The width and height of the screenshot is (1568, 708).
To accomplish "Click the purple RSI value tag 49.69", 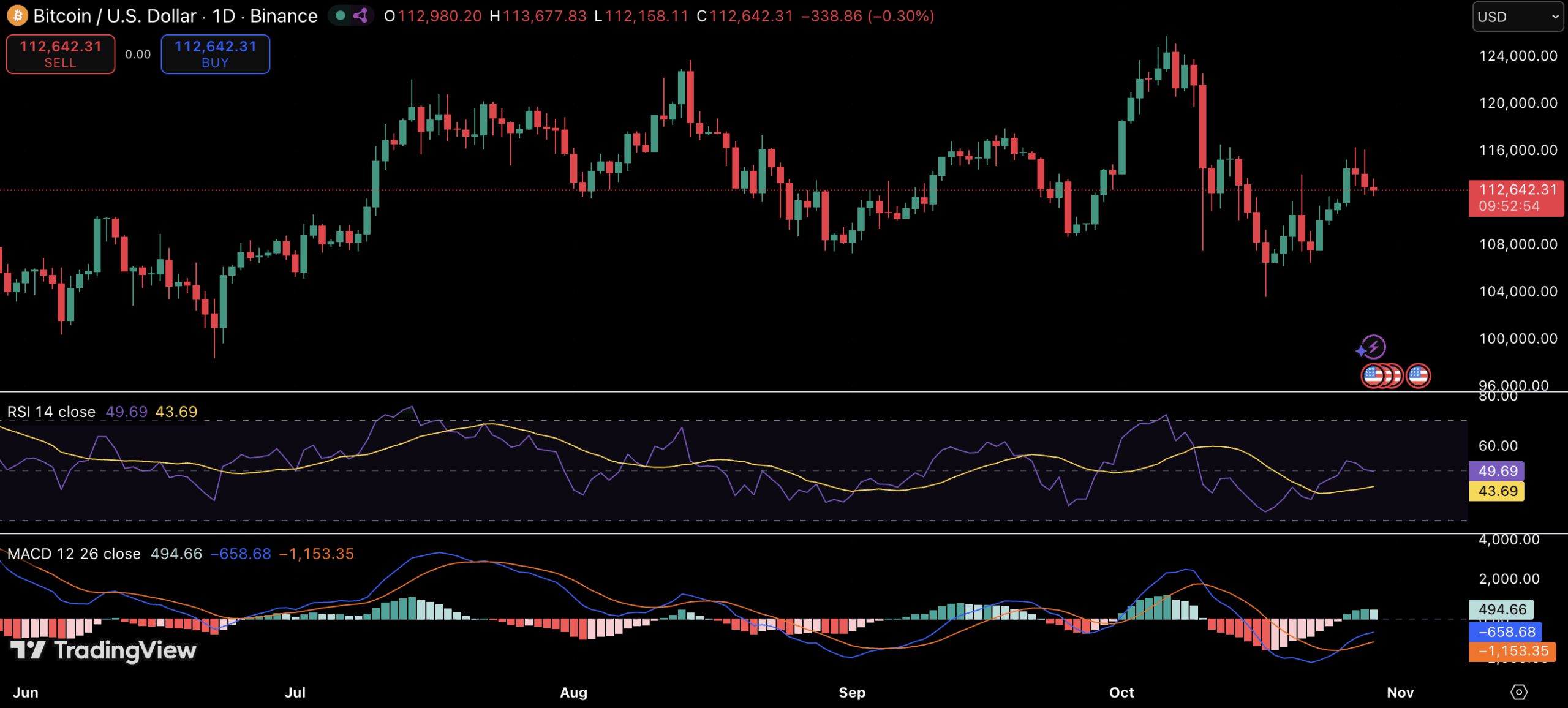I will coord(1497,471).
